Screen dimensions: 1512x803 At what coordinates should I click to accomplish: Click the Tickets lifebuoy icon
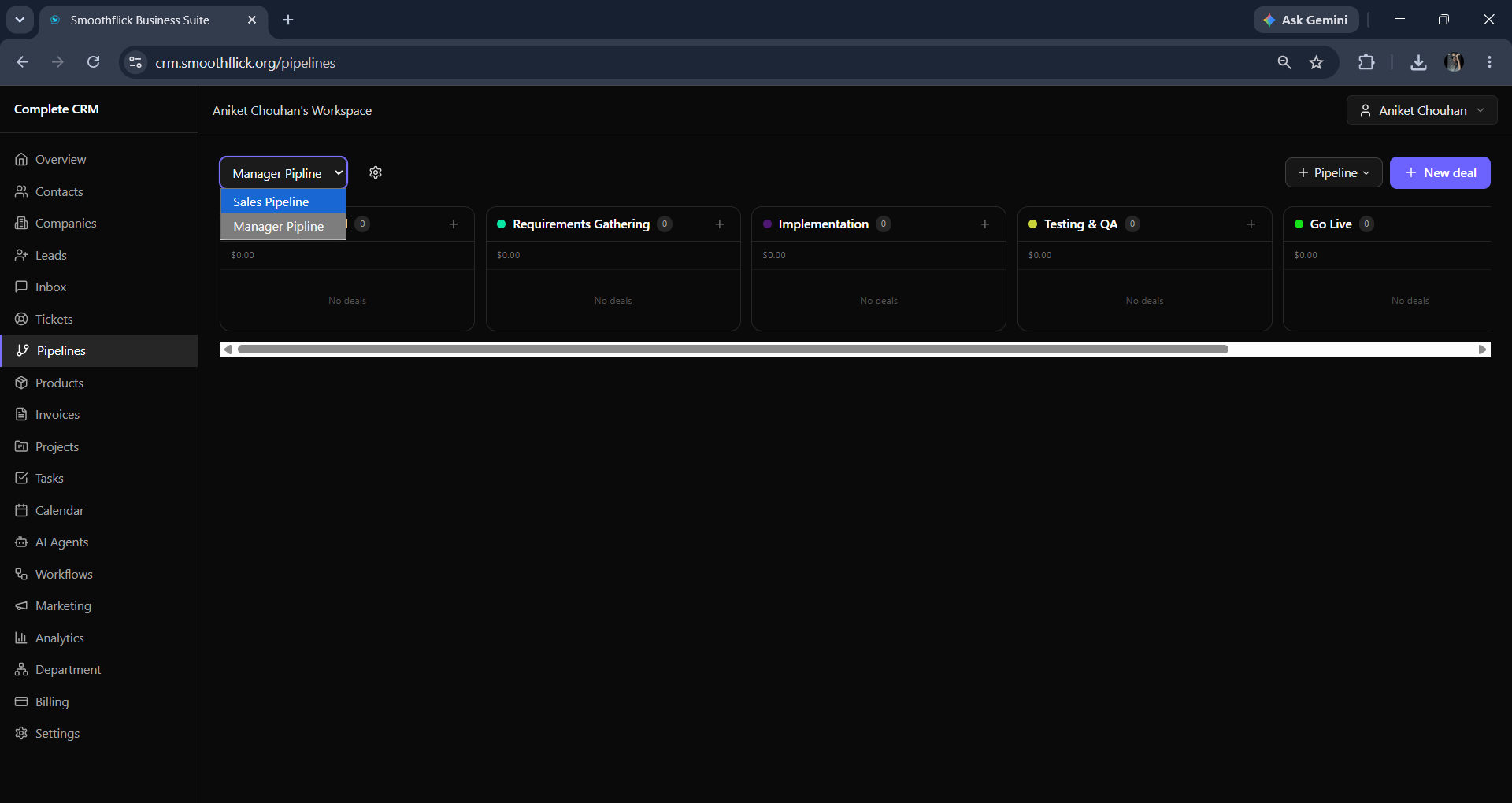[x=21, y=319]
